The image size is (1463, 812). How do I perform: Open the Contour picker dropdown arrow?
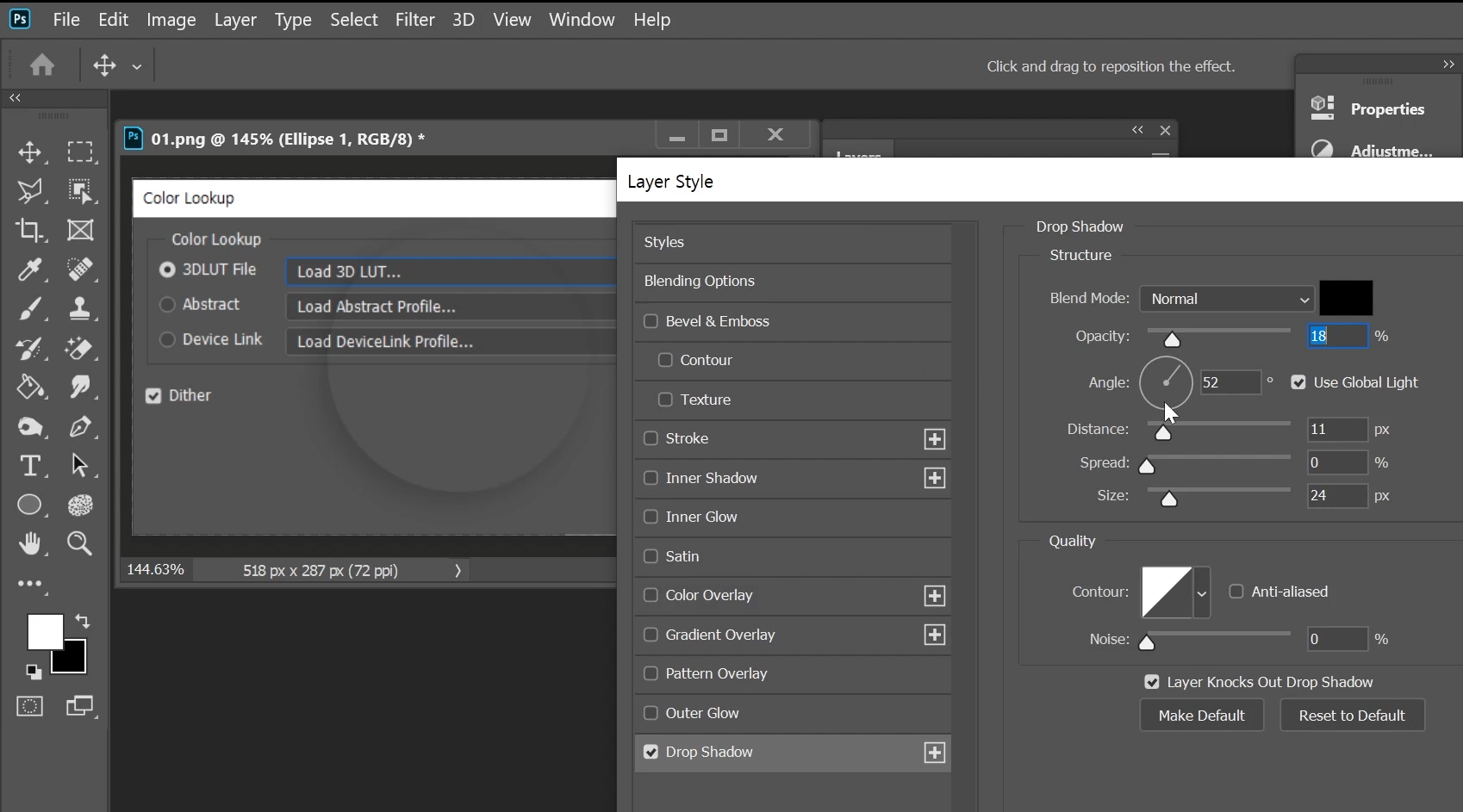pyautogui.click(x=1201, y=592)
